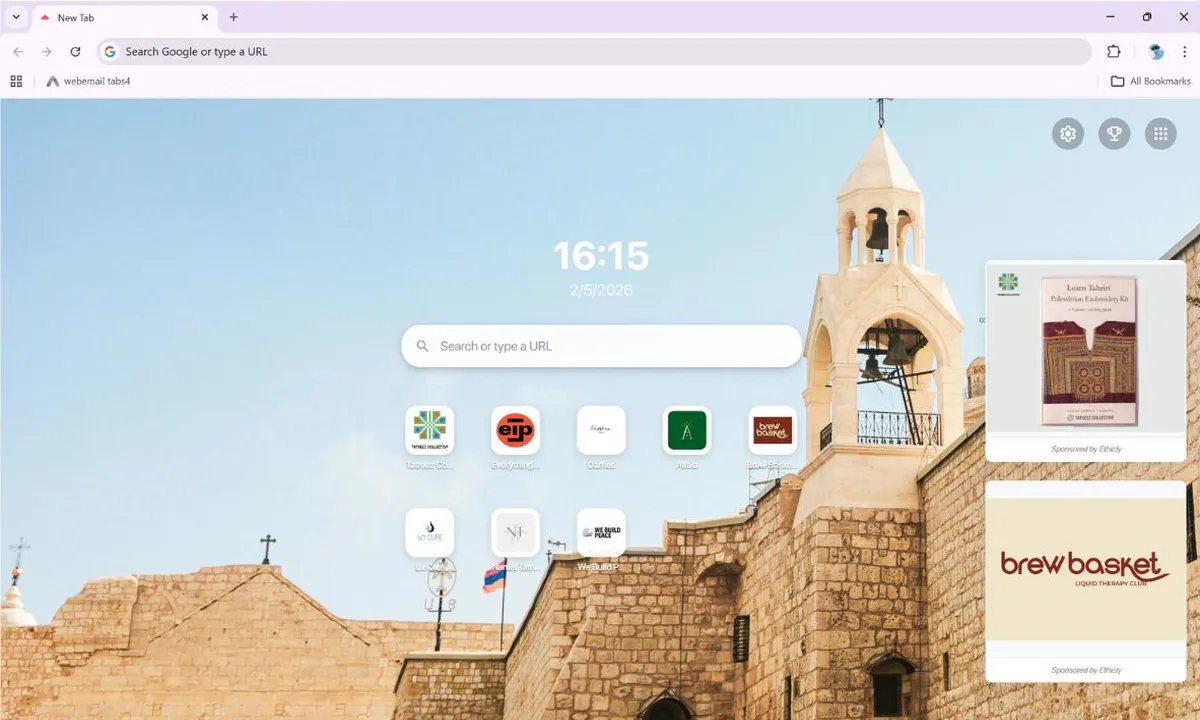Click magnifier icon in page search box
The height and width of the screenshot is (720, 1200).
(x=423, y=346)
